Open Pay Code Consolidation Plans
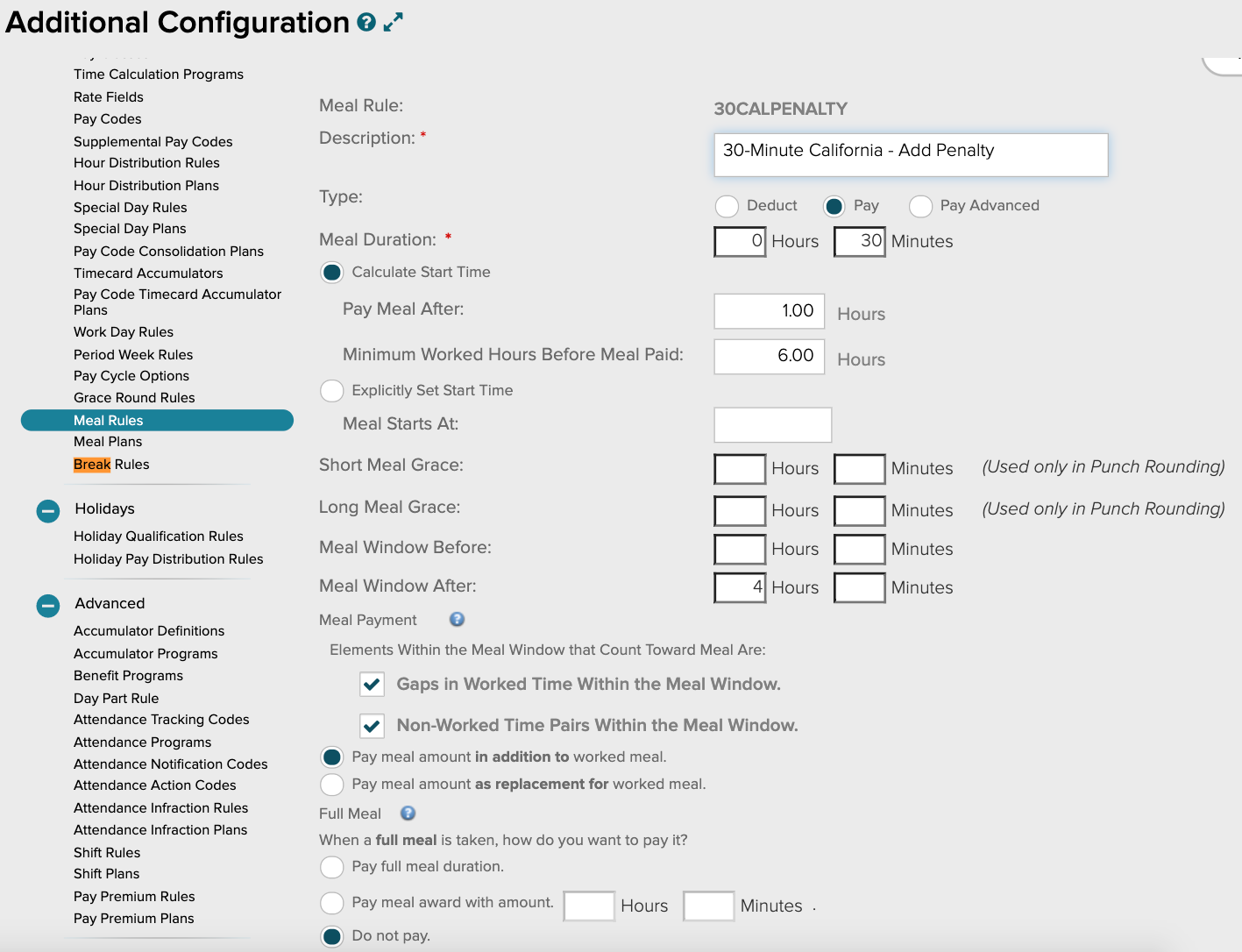The image size is (1242, 952). click(x=168, y=252)
